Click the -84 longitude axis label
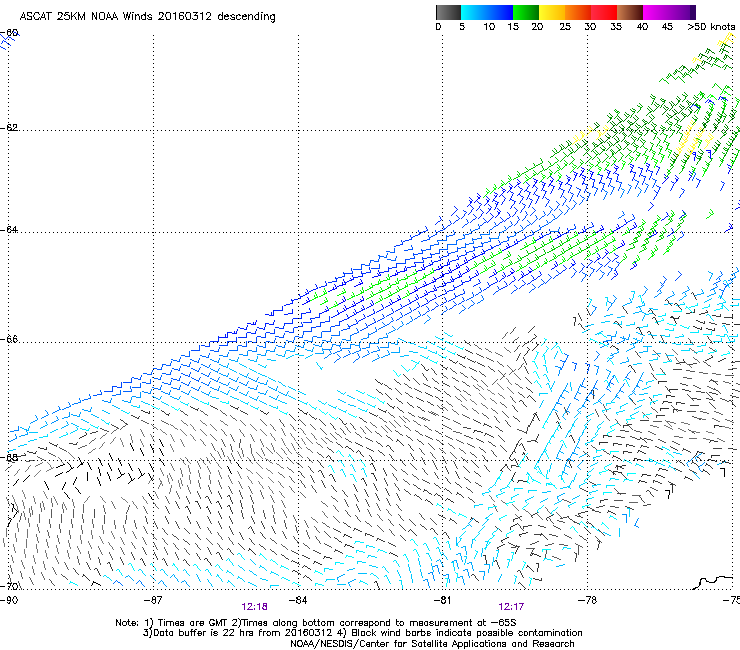 click(298, 600)
